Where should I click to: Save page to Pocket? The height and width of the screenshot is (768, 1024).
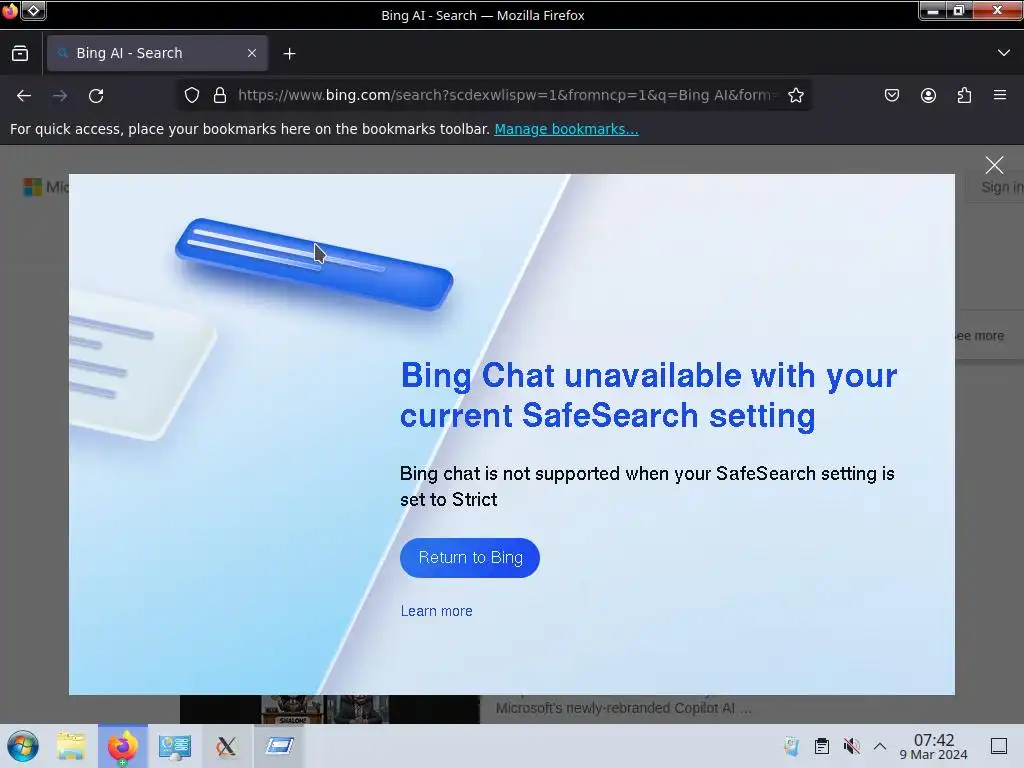pyautogui.click(x=891, y=95)
